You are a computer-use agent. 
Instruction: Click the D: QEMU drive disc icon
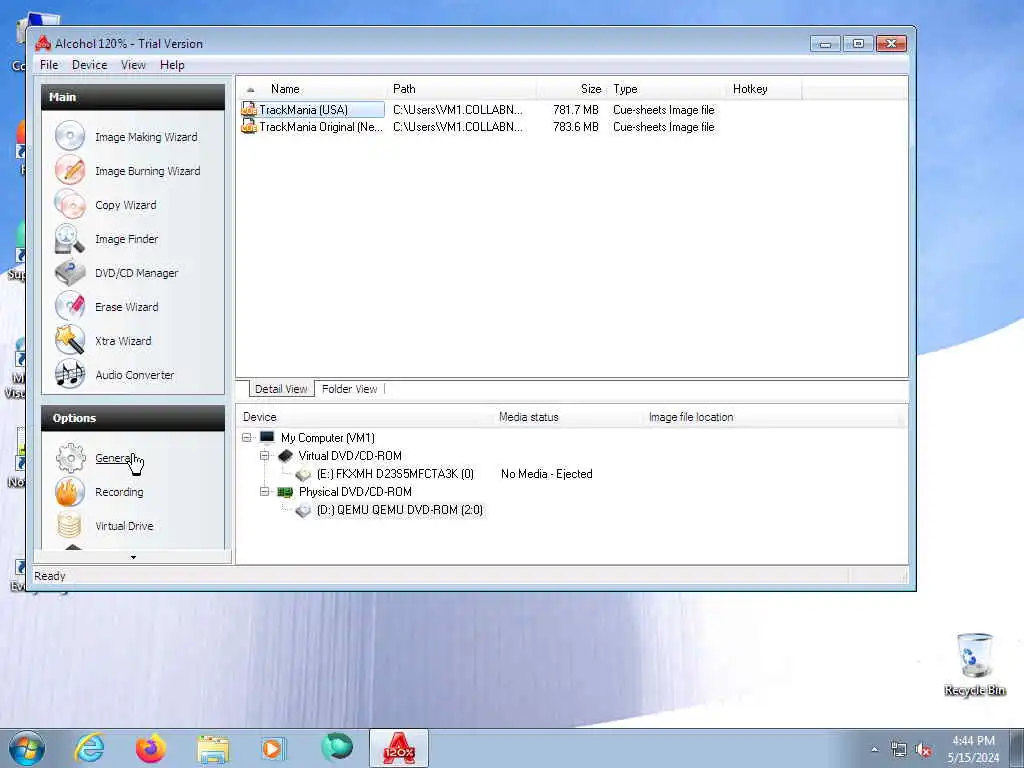click(303, 510)
